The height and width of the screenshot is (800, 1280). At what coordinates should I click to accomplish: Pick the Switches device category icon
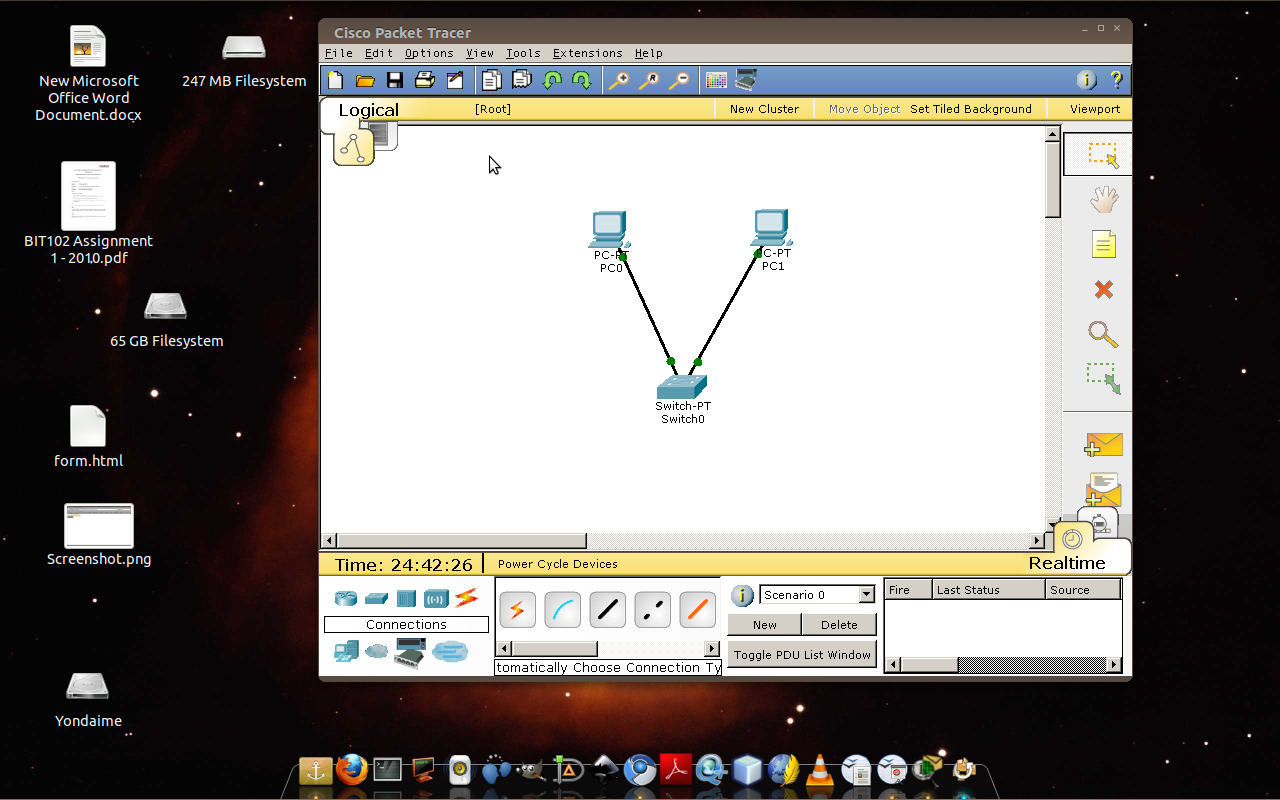click(376, 598)
